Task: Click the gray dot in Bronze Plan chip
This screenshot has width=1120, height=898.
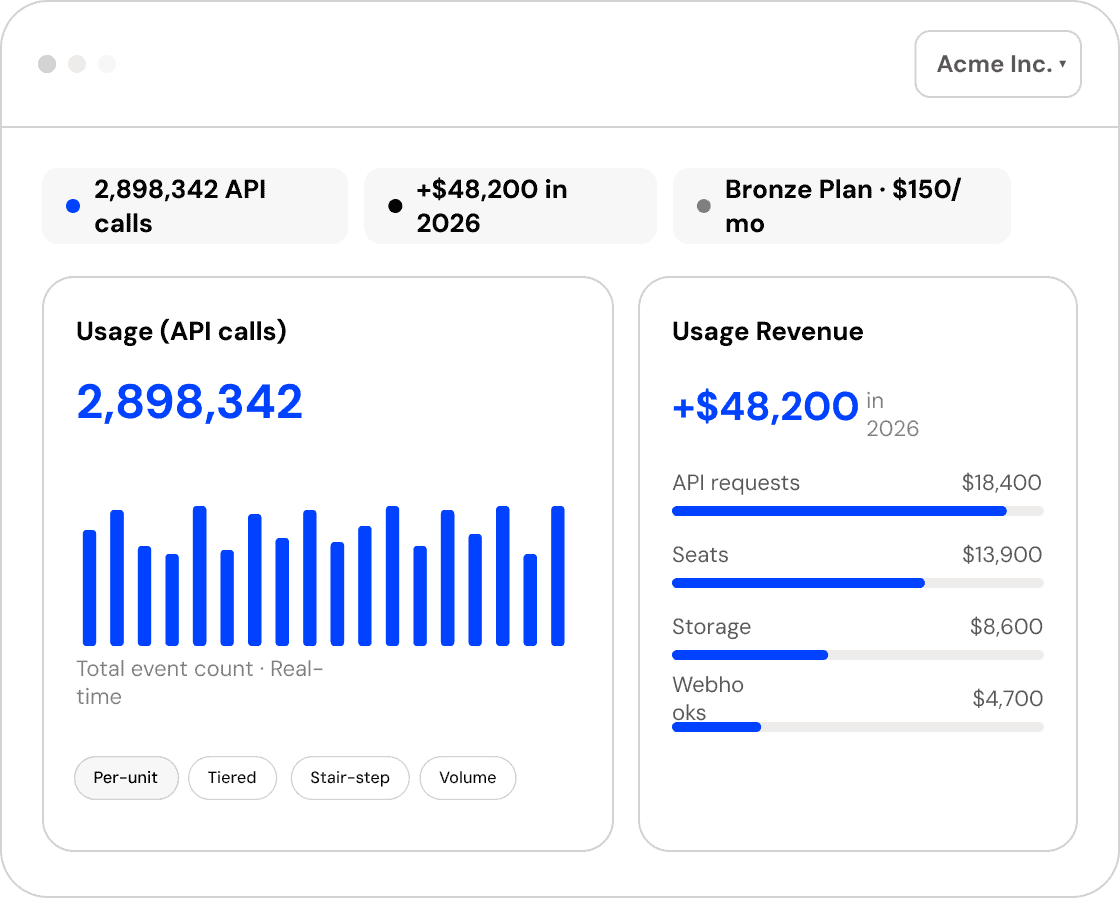Action: click(704, 206)
